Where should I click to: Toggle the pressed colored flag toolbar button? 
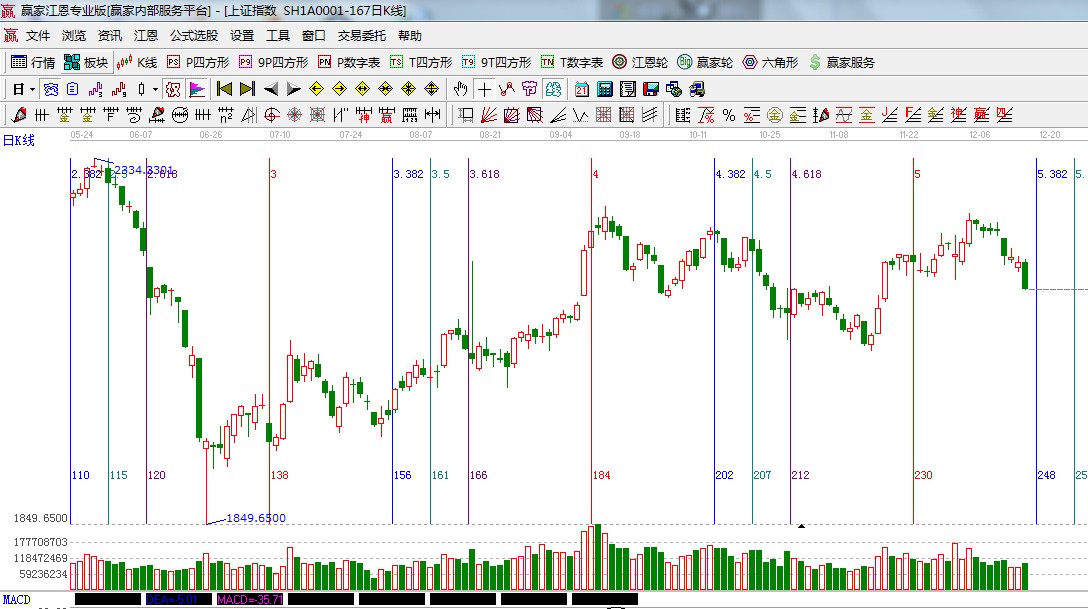pos(196,89)
